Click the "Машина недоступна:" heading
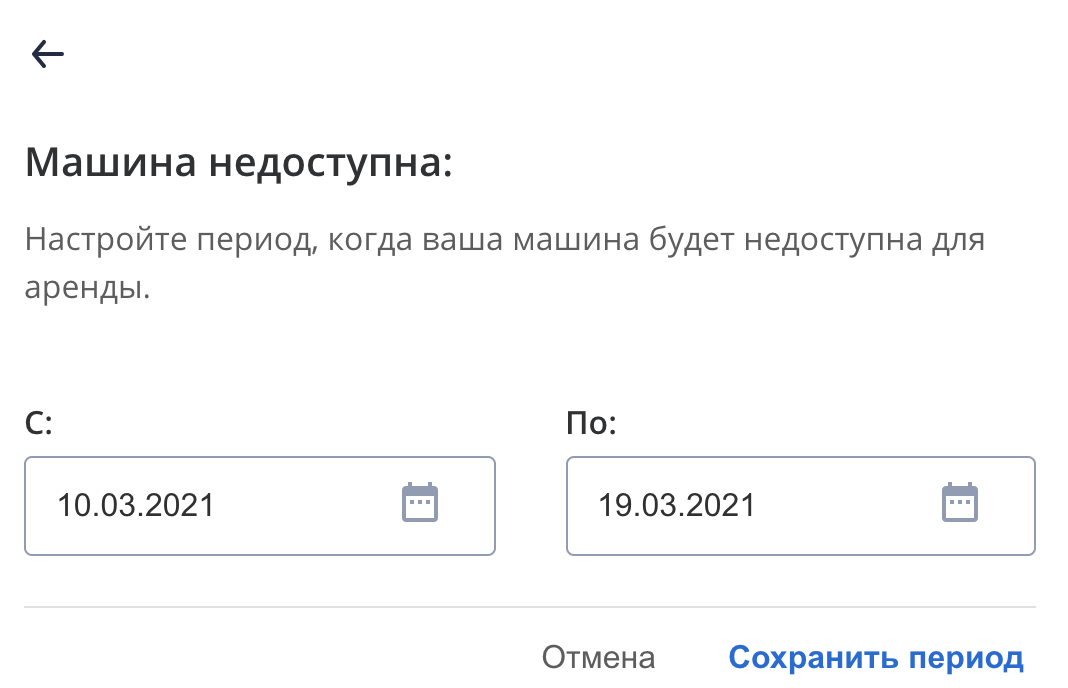 point(239,162)
